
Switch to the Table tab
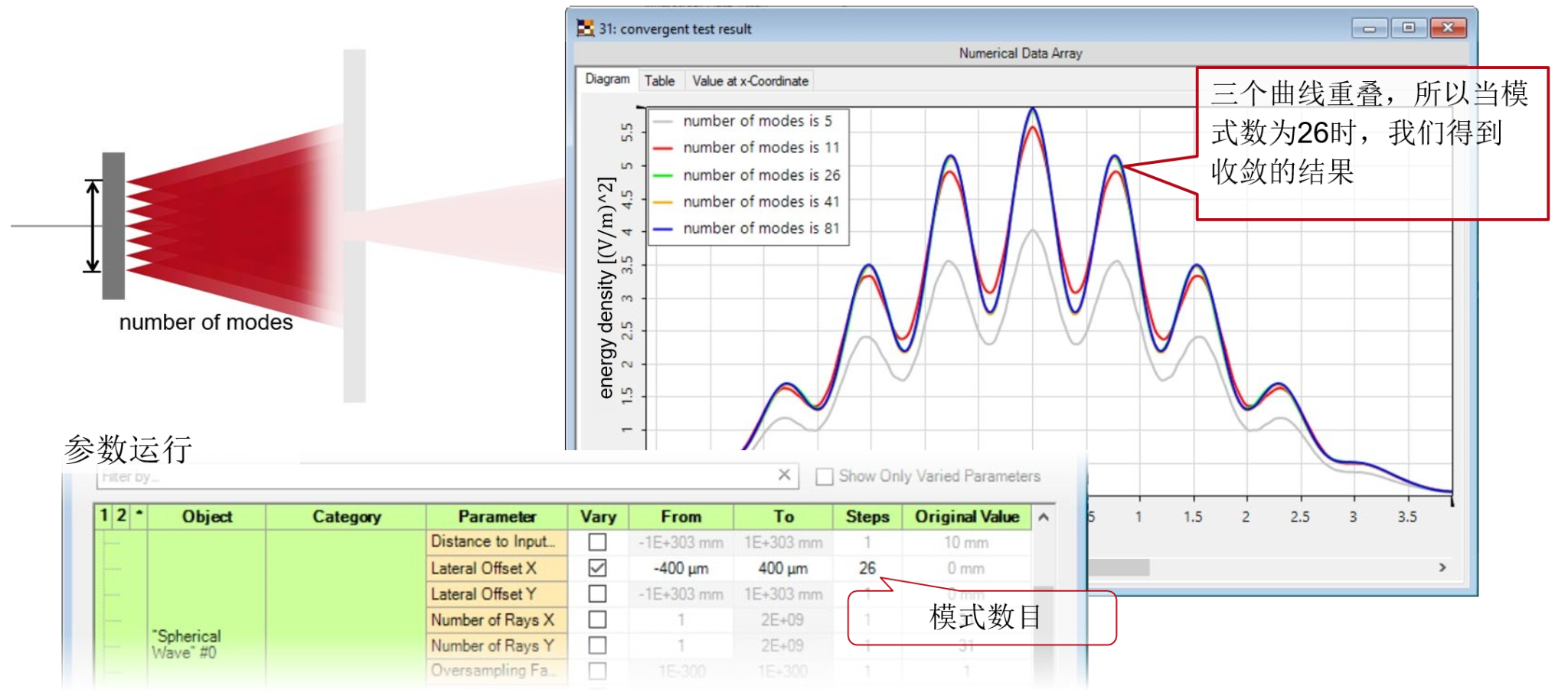658,81
